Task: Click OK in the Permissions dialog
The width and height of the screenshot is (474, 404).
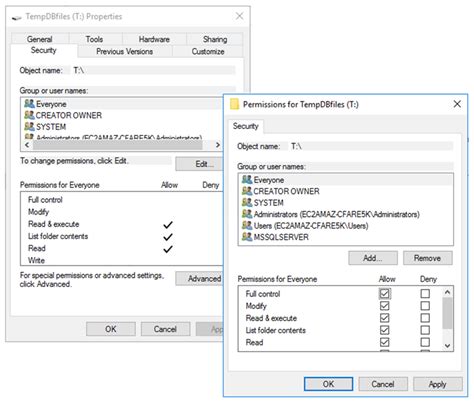Action: point(328,384)
